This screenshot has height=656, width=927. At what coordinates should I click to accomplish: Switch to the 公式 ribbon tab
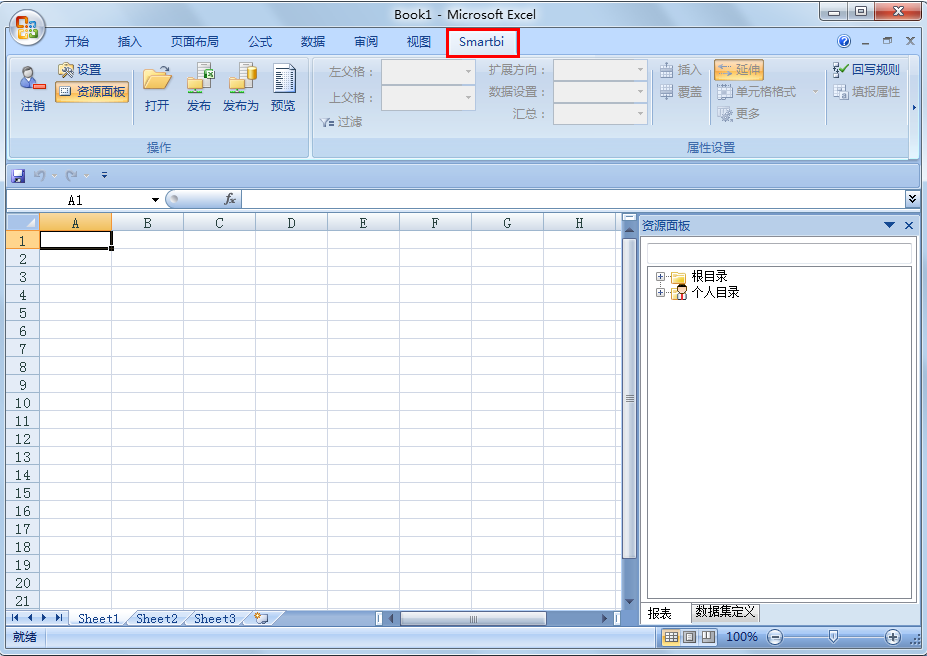260,41
